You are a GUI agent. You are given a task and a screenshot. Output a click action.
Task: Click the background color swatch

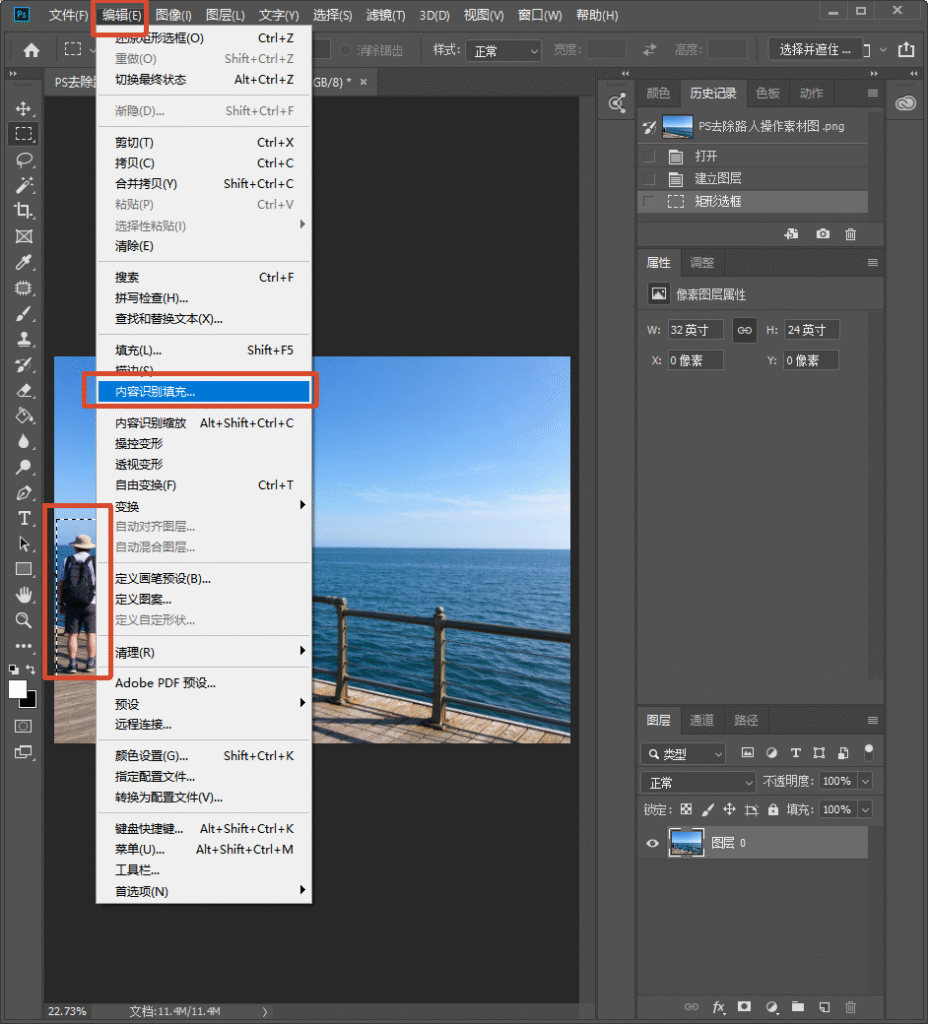click(x=30, y=701)
